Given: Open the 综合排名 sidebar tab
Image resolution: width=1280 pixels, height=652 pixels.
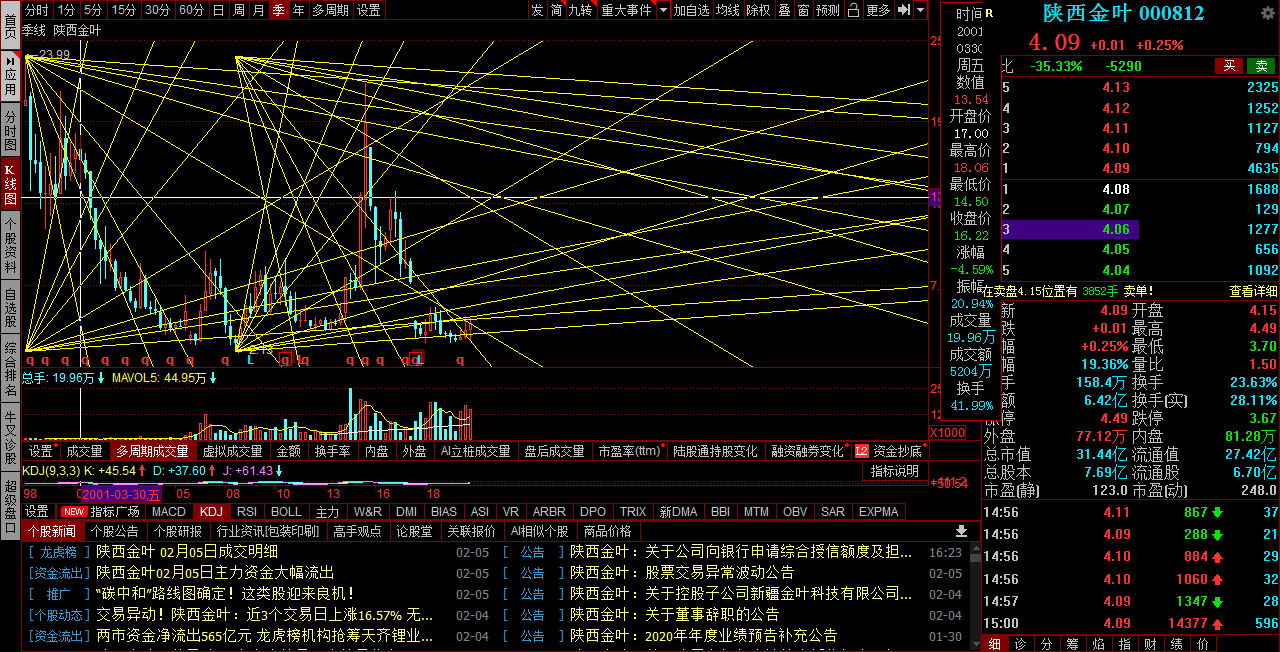Looking at the screenshot, I should 10,370.
